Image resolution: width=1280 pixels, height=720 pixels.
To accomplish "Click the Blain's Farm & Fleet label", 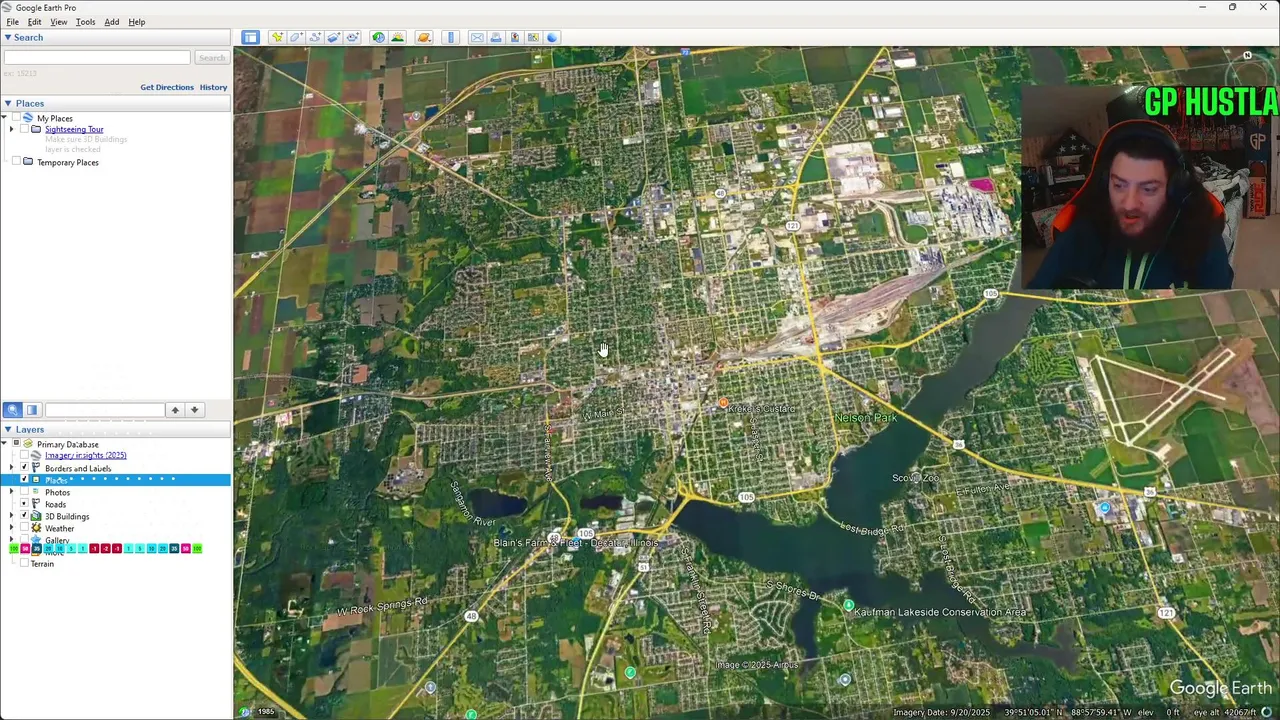I will pyautogui.click(x=576, y=543).
